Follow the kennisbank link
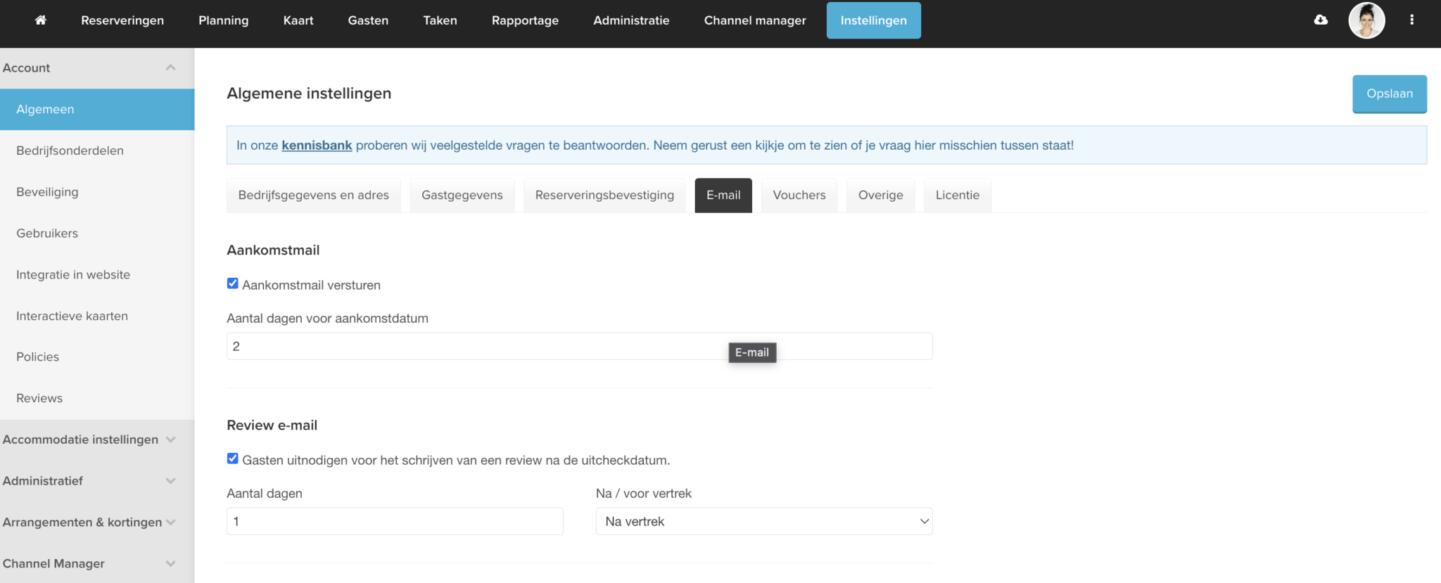Image resolution: width=1441 pixels, height=583 pixels. 316,145
